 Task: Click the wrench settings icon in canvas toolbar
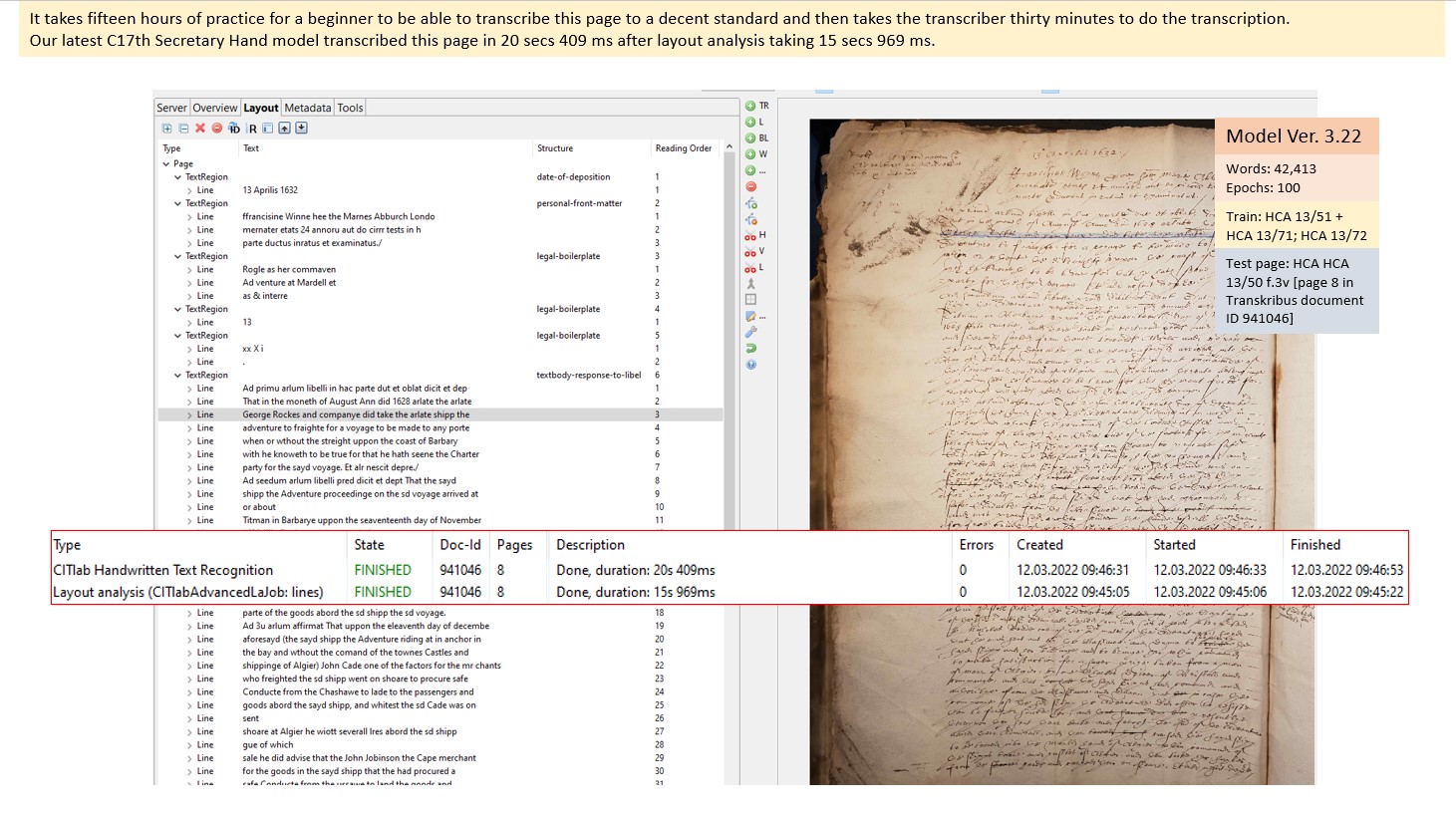pyautogui.click(x=750, y=332)
